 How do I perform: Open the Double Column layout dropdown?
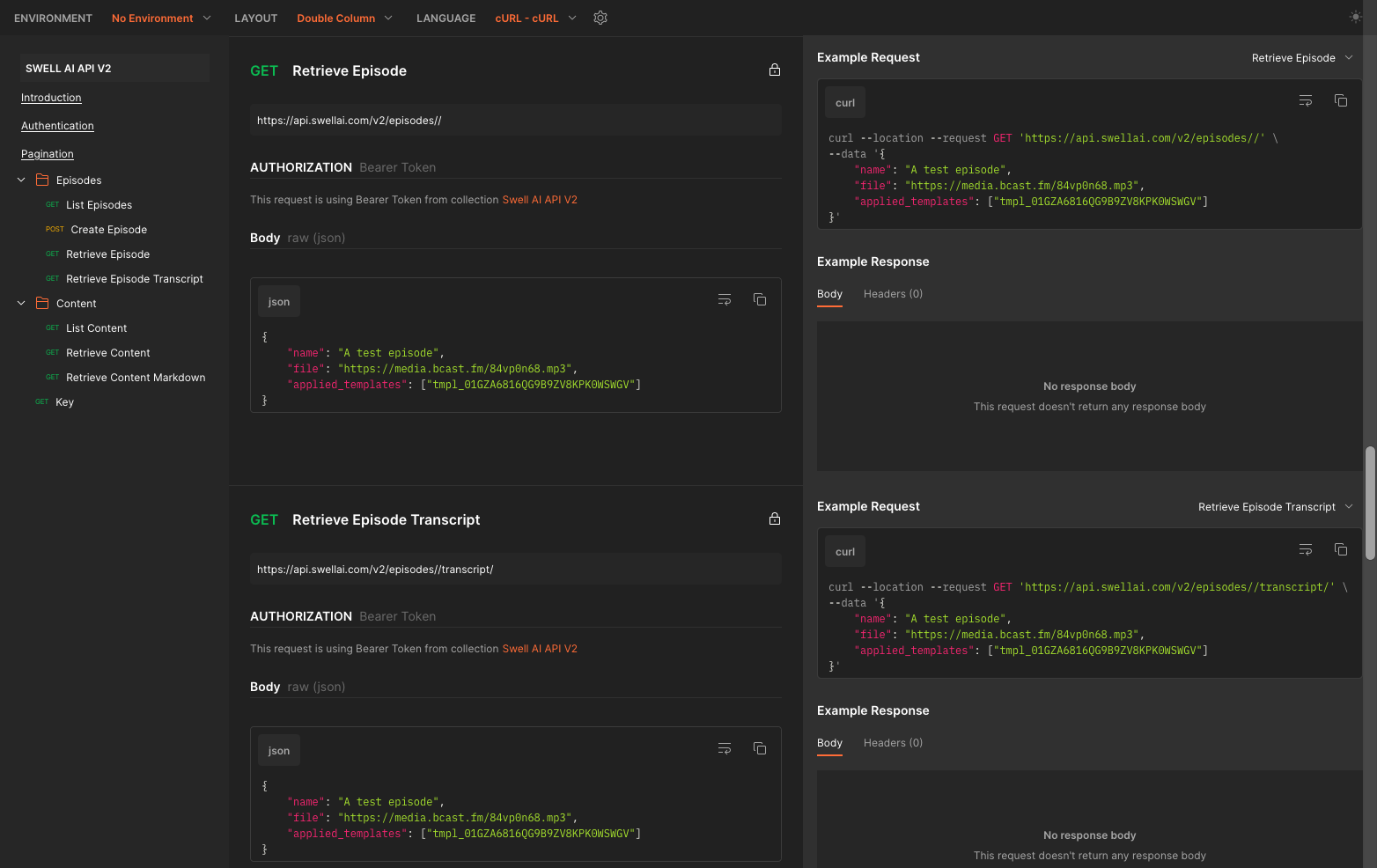(344, 18)
